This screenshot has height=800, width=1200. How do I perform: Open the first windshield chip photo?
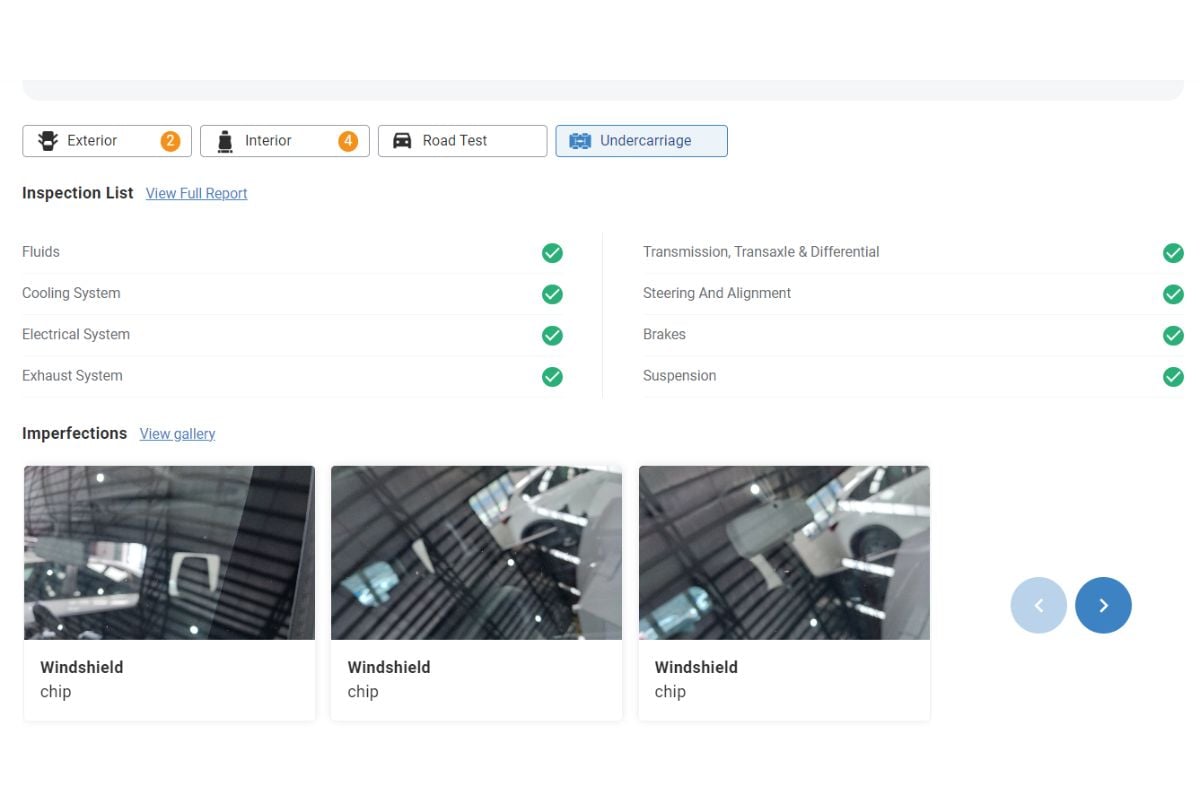pyautogui.click(x=169, y=553)
